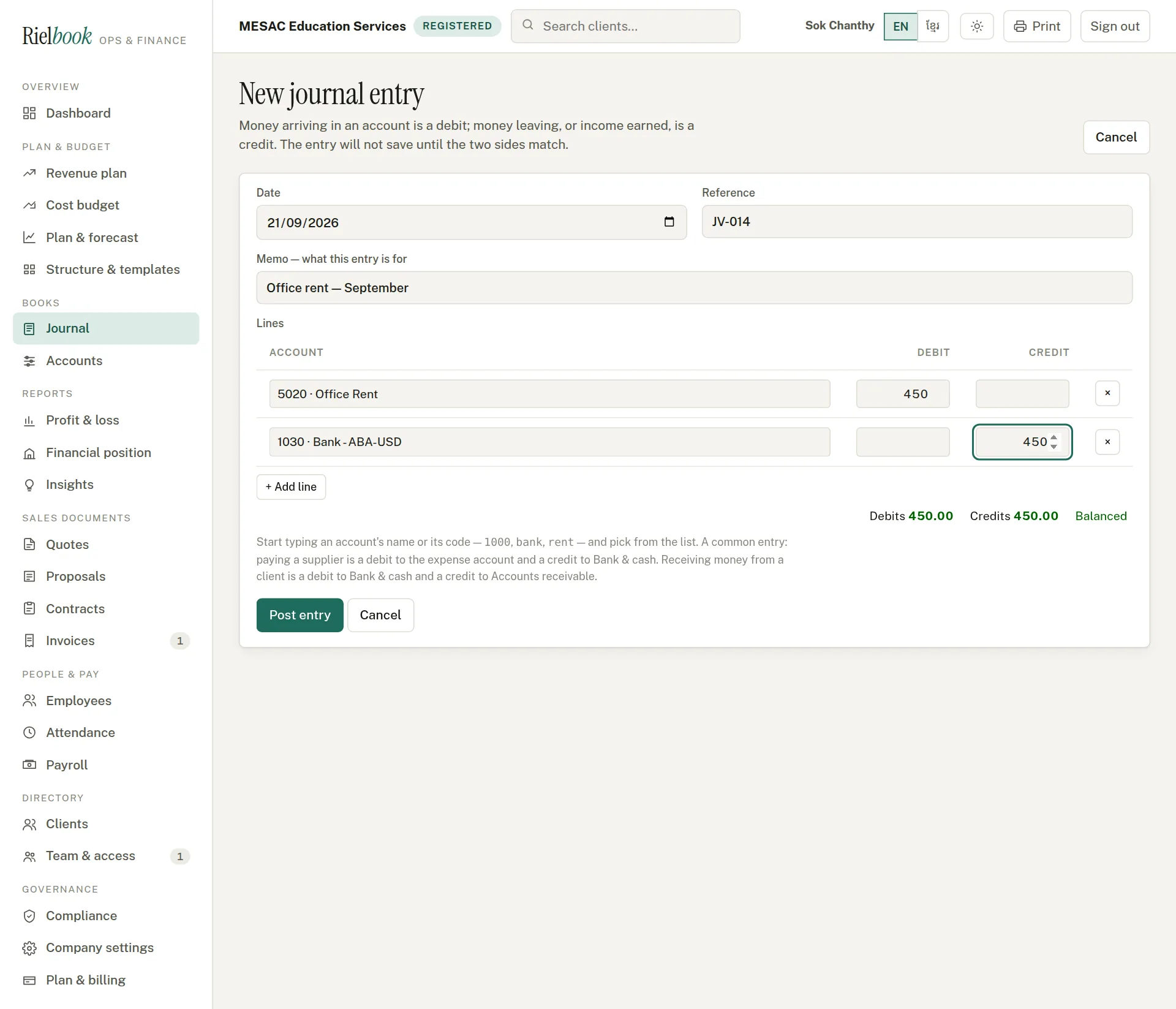The image size is (1176, 1009).
Task: Open Payroll page
Action: point(106,765)
